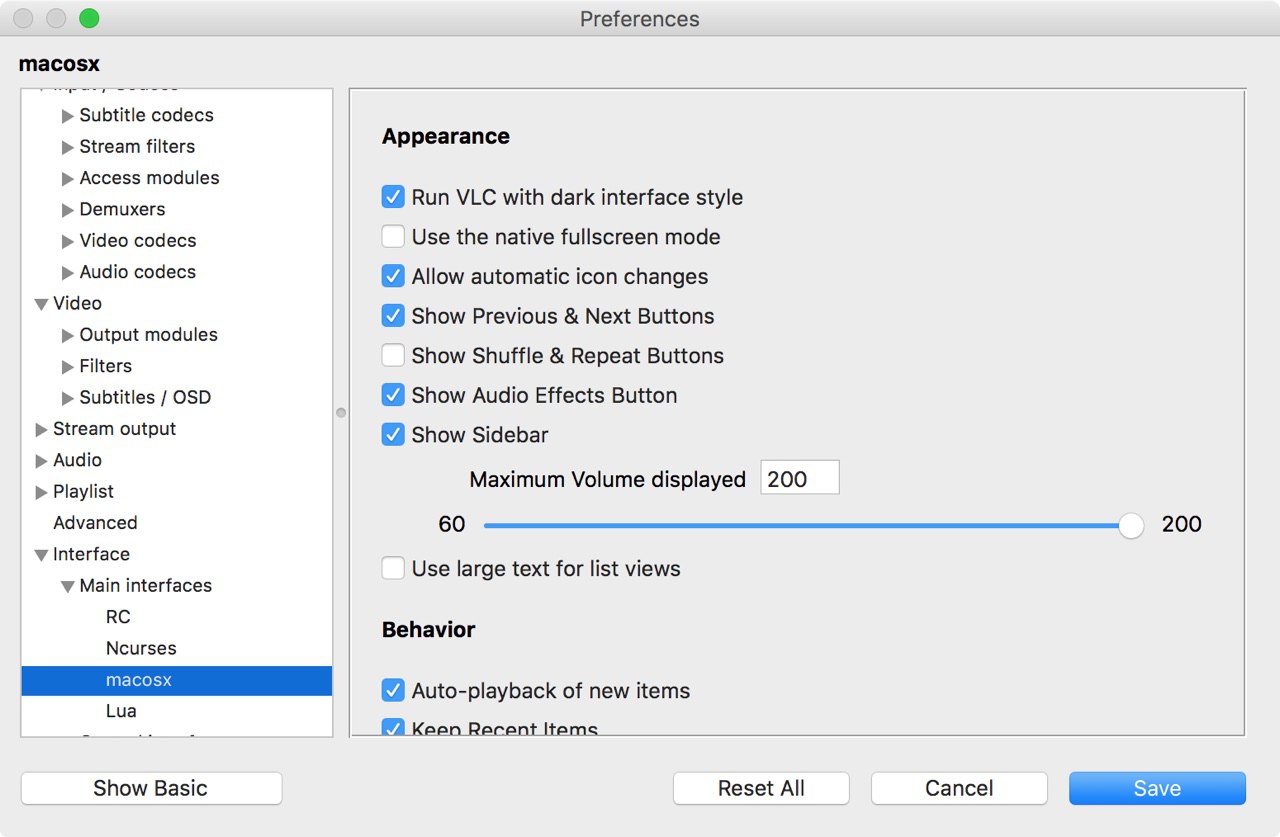The height and width of the screenshot is (837, 1280).
Task: Focus the Maximum Volume displayed field
Action: coord(800,478)
